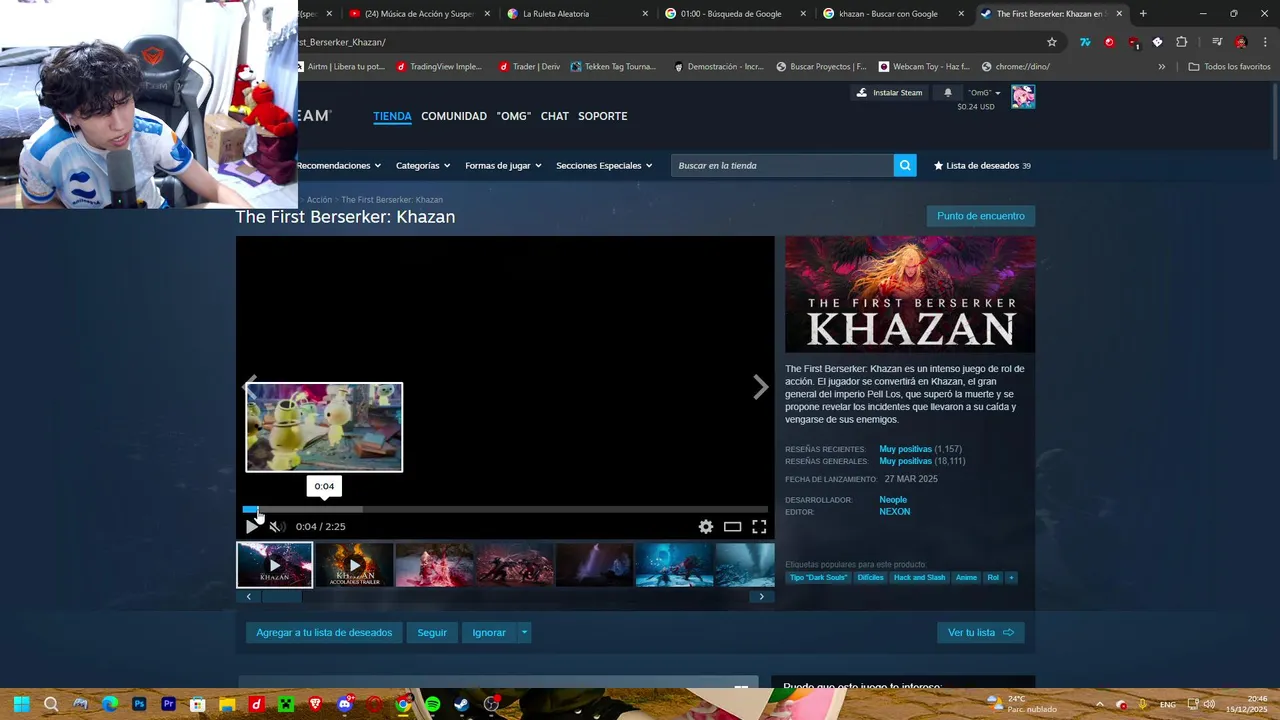Toggle theater mode on the video player
This screenshot has height=720, width=1280.
tap(733, 527)
